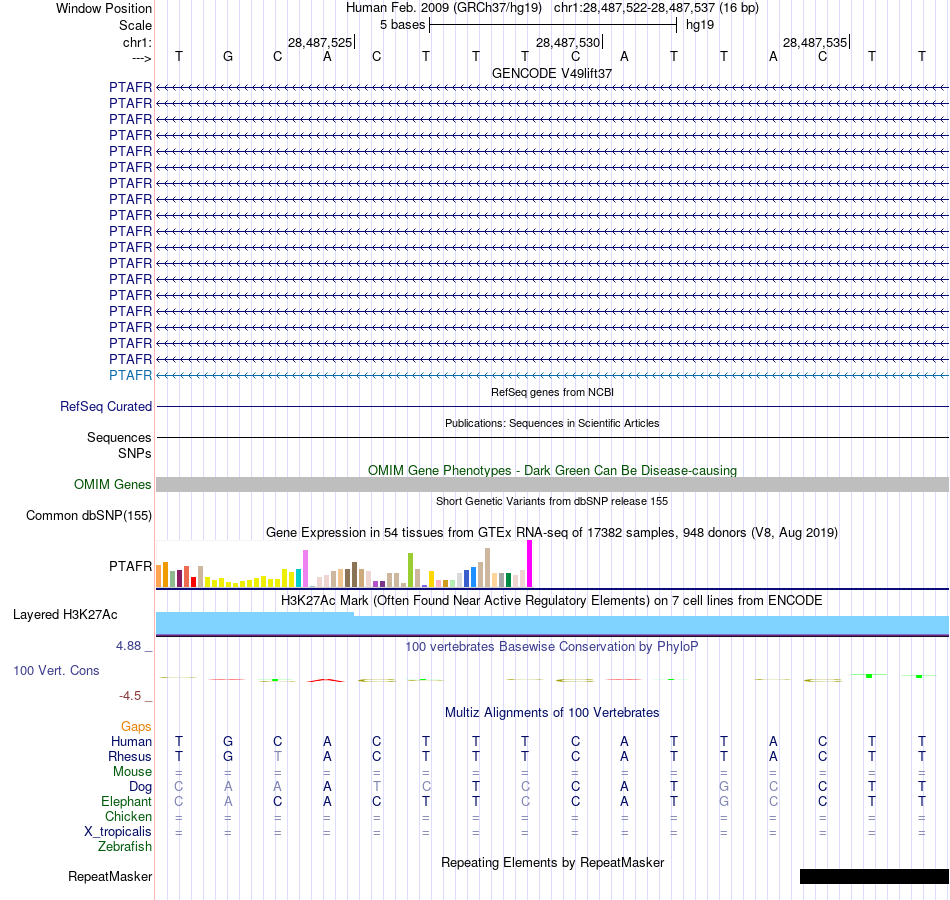Click the Scale label on the left
Image resolution: width=950 pixels, height=900 pixels.
(135, 25)
